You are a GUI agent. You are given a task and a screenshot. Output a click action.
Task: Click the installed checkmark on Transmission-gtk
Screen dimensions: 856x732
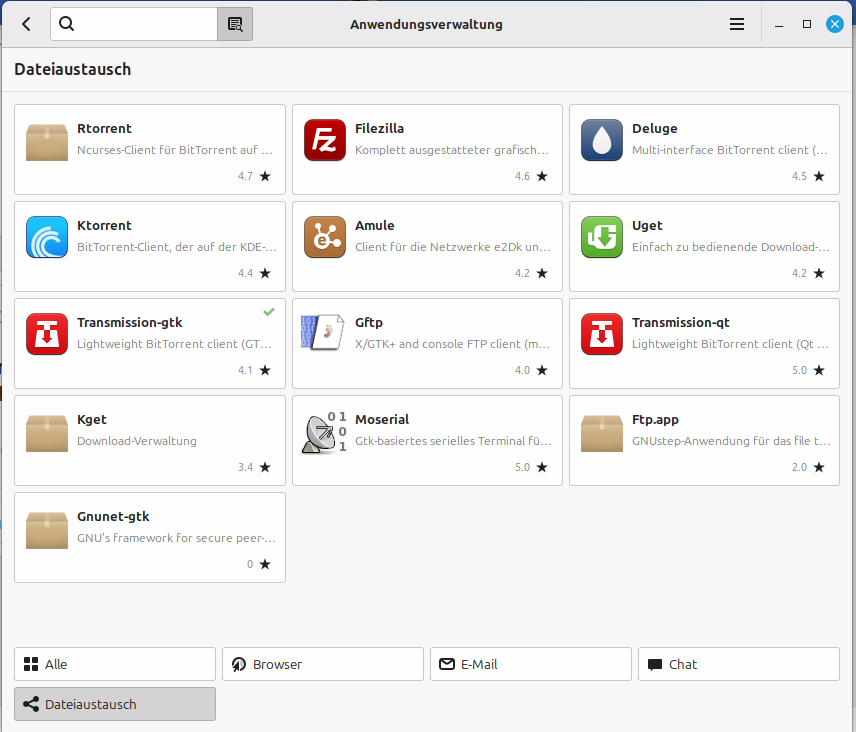[269, 312]
